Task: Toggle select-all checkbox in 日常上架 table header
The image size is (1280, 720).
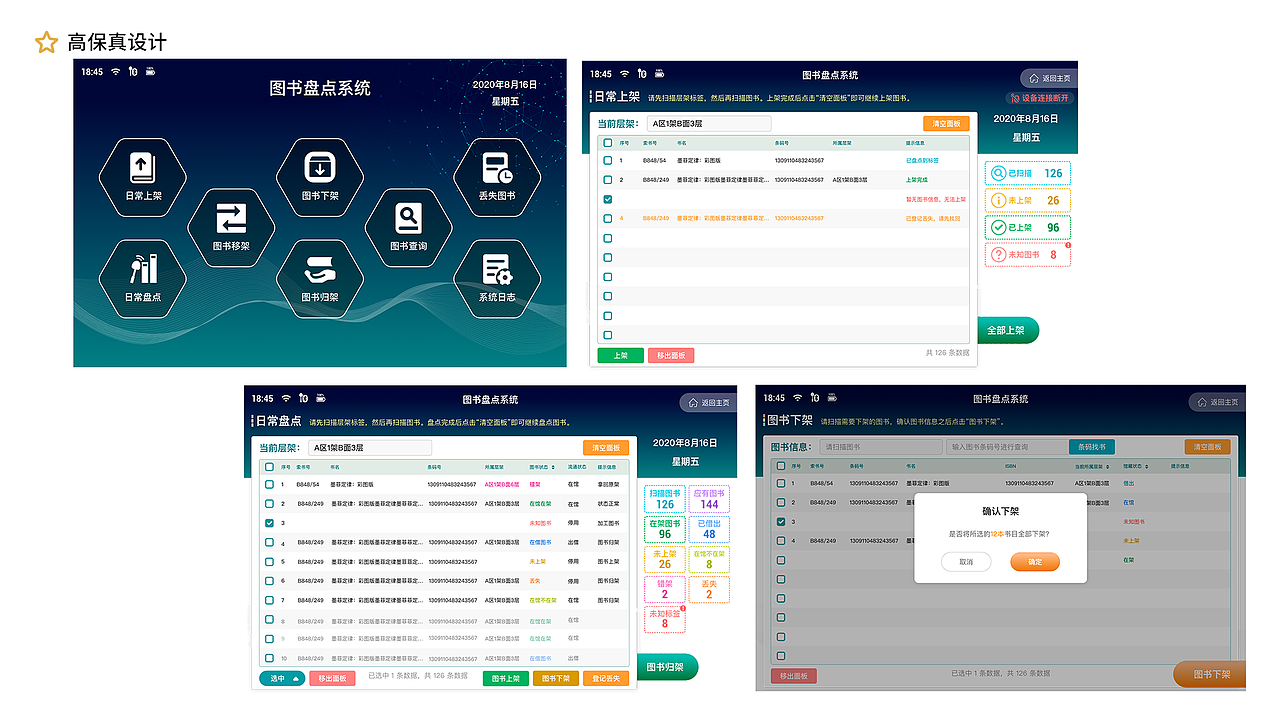Action: [608, 143]
